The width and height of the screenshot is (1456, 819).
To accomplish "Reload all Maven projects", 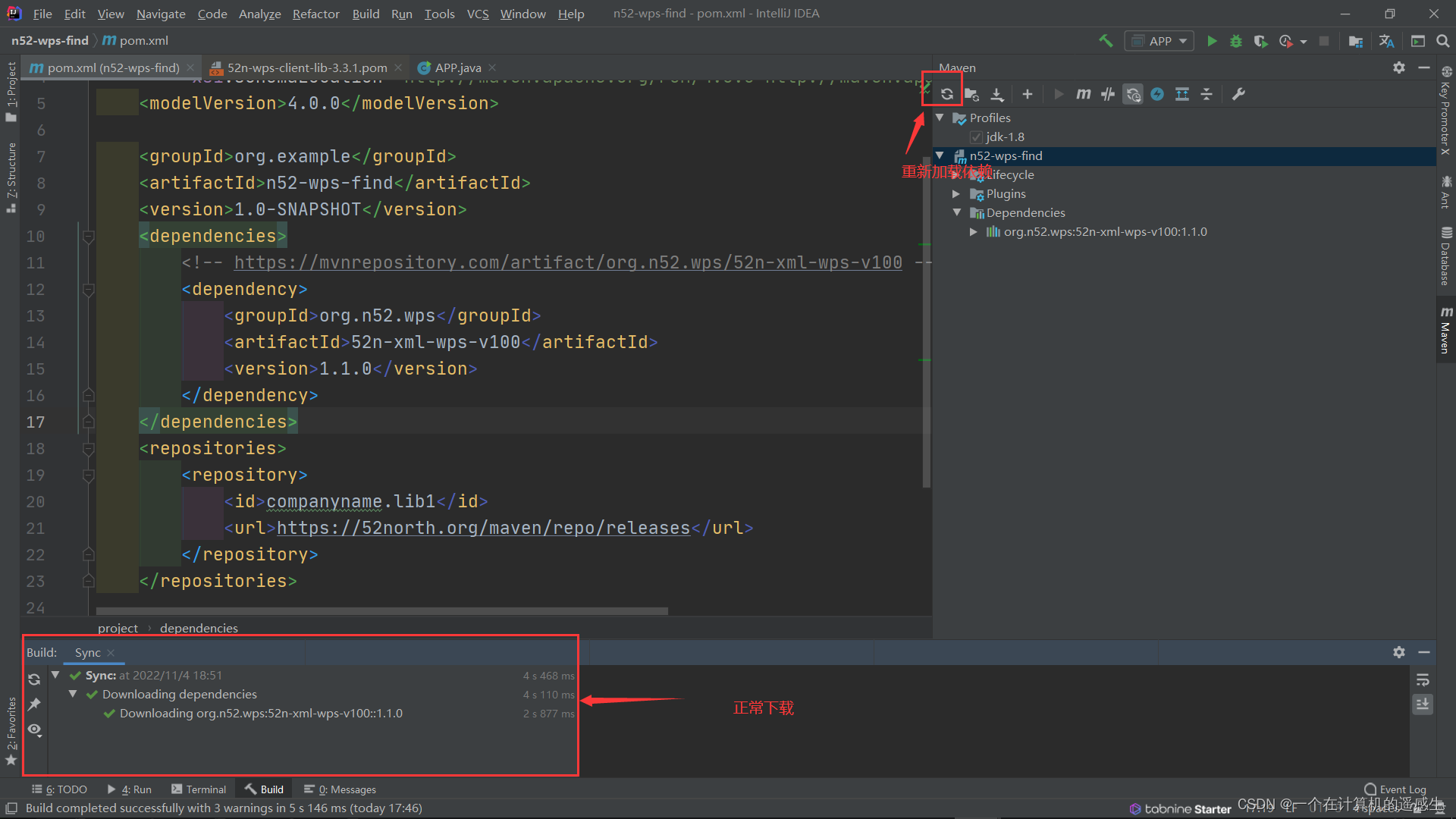I will (946, 94).
